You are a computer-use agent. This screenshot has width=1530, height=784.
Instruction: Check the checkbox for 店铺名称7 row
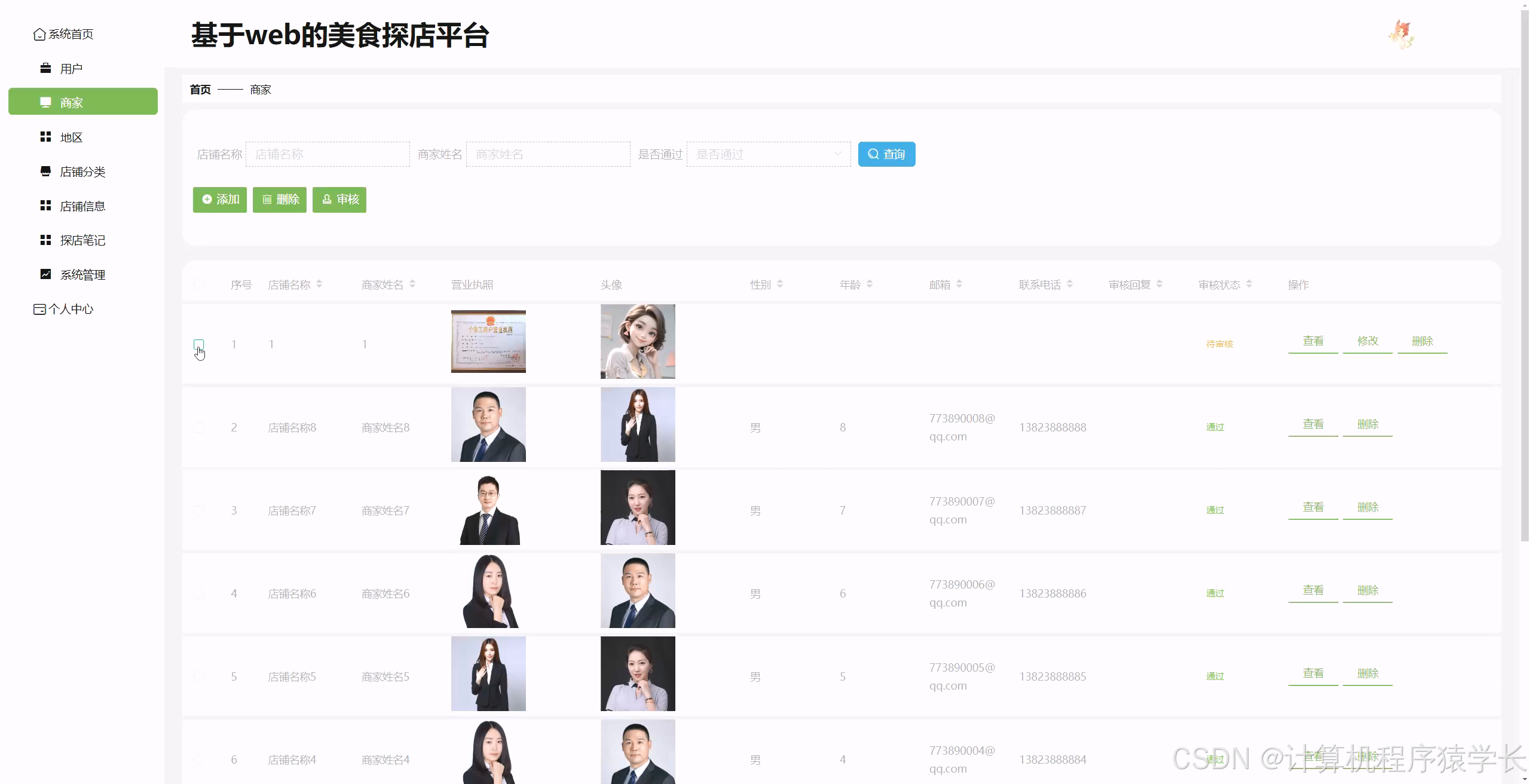199,510
